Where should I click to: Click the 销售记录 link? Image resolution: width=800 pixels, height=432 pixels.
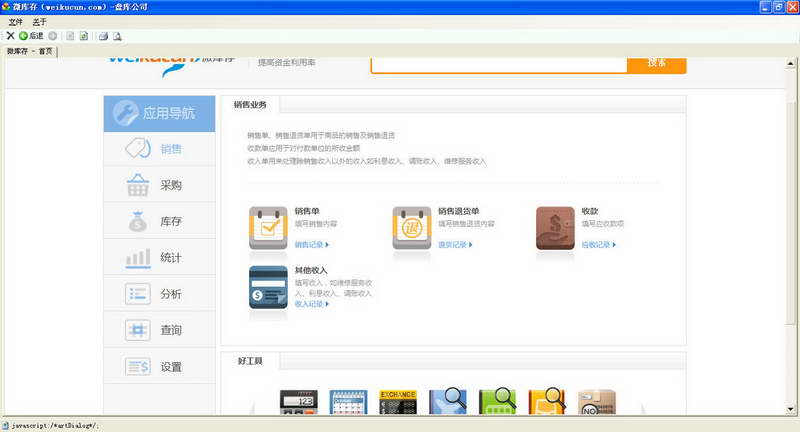(x=311, y=244)
